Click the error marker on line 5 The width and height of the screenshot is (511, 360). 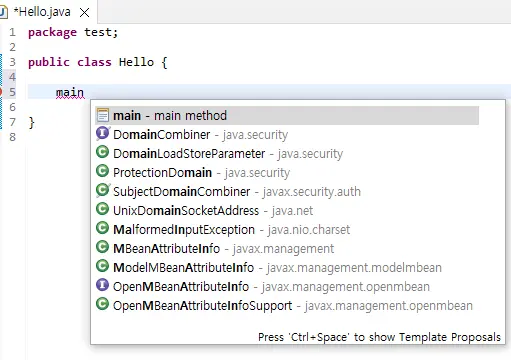tap(1, 92)
